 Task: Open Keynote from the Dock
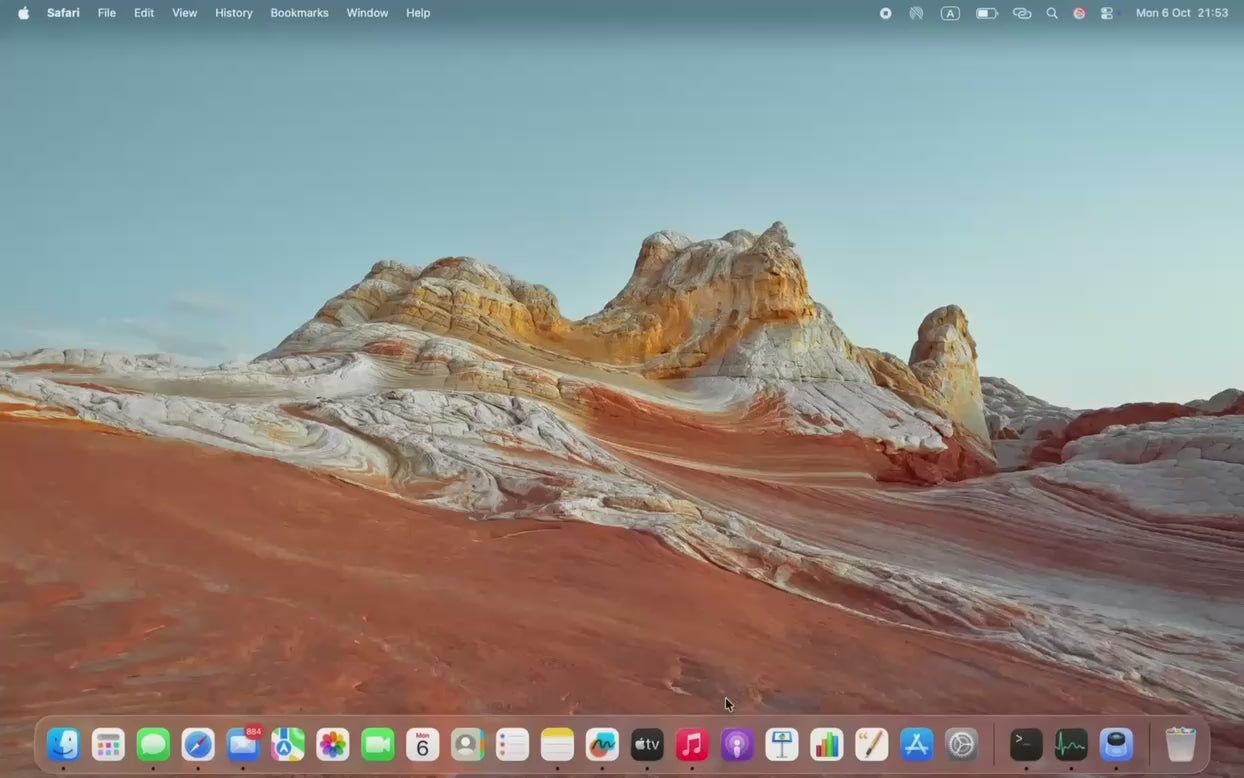[782, 745]
